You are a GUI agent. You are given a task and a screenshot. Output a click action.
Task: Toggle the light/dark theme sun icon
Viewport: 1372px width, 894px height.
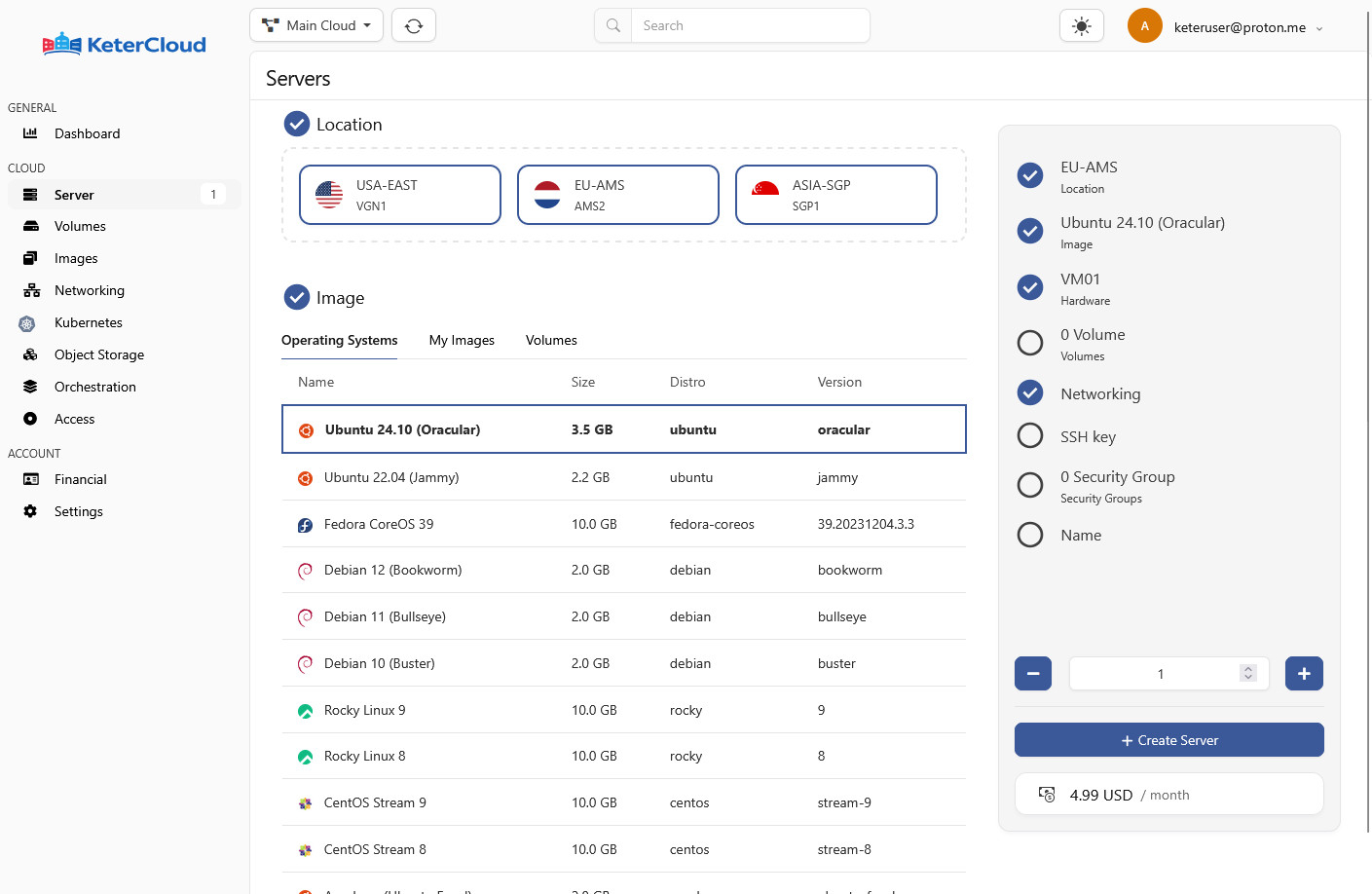[1081, 26]
